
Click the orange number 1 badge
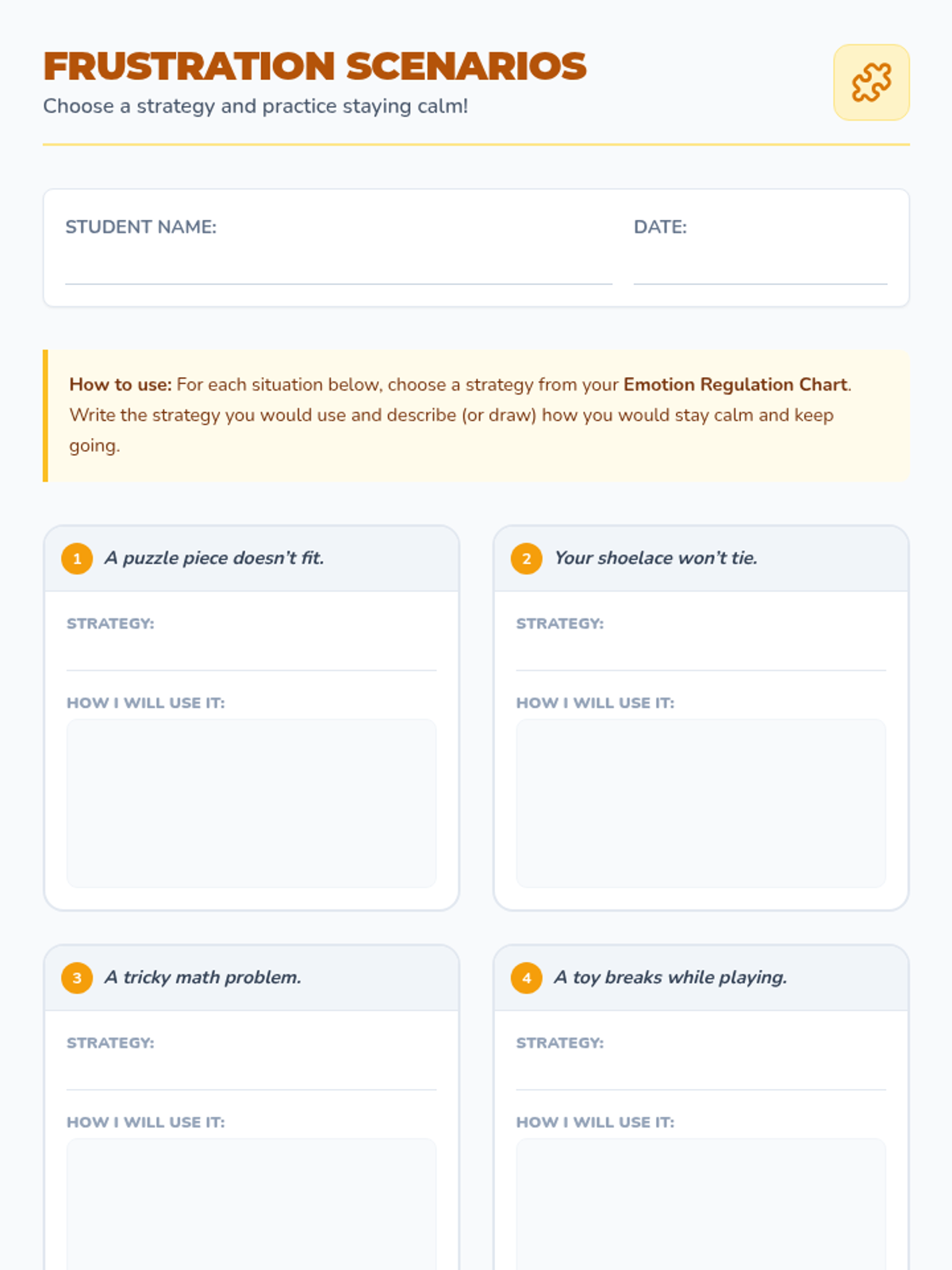click(77, 559)
